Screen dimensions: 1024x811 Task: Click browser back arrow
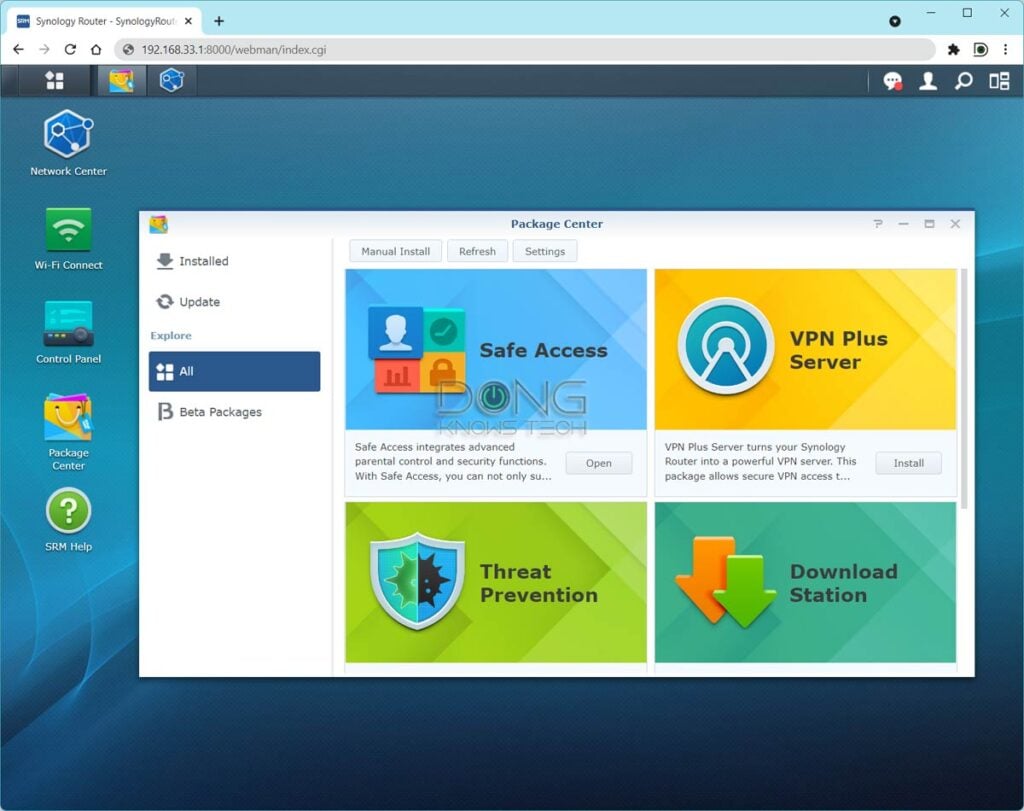click(18, 50)
